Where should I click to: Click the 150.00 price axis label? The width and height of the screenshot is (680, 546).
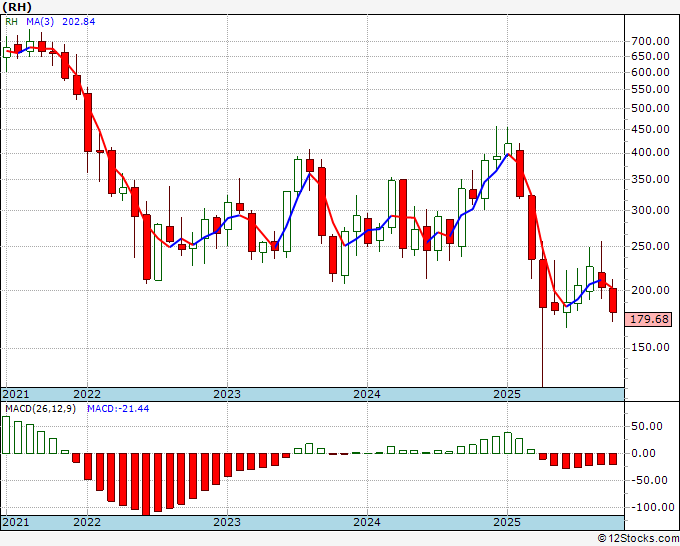click(650, 347)
